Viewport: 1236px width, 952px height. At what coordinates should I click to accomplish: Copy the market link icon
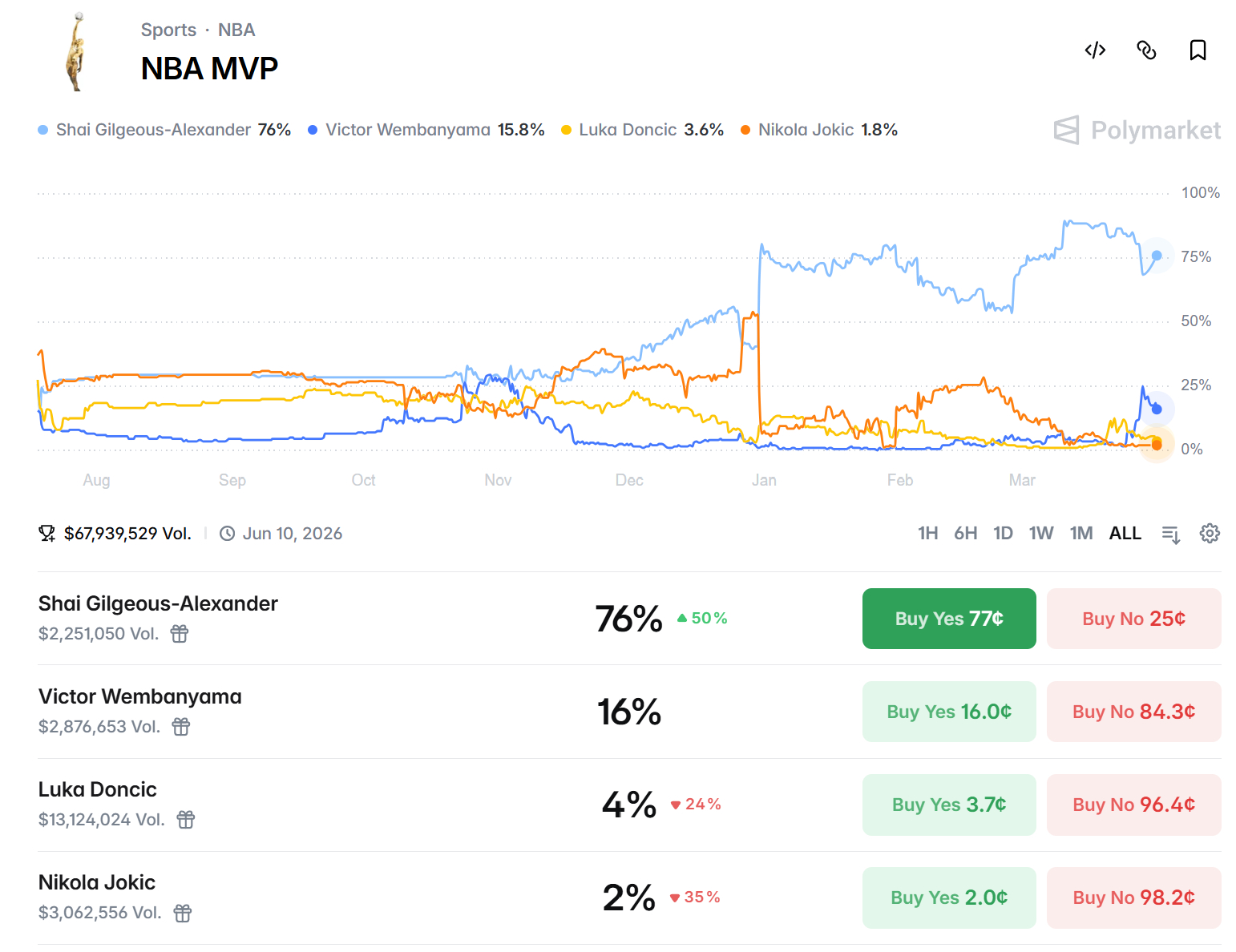pos(1146,50)
